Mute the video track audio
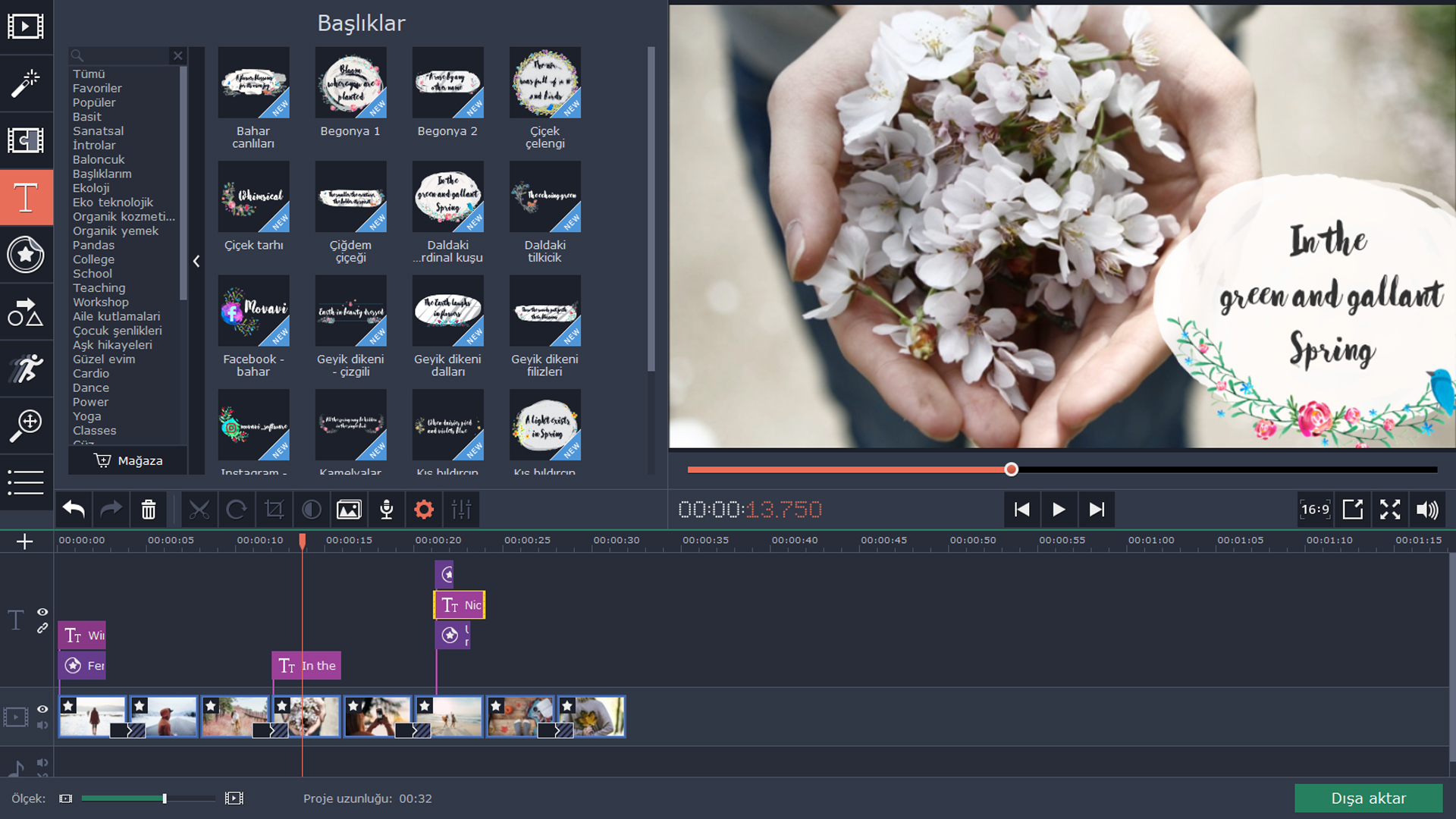This screenshot has width=1456, height=819. coord(42,726)
